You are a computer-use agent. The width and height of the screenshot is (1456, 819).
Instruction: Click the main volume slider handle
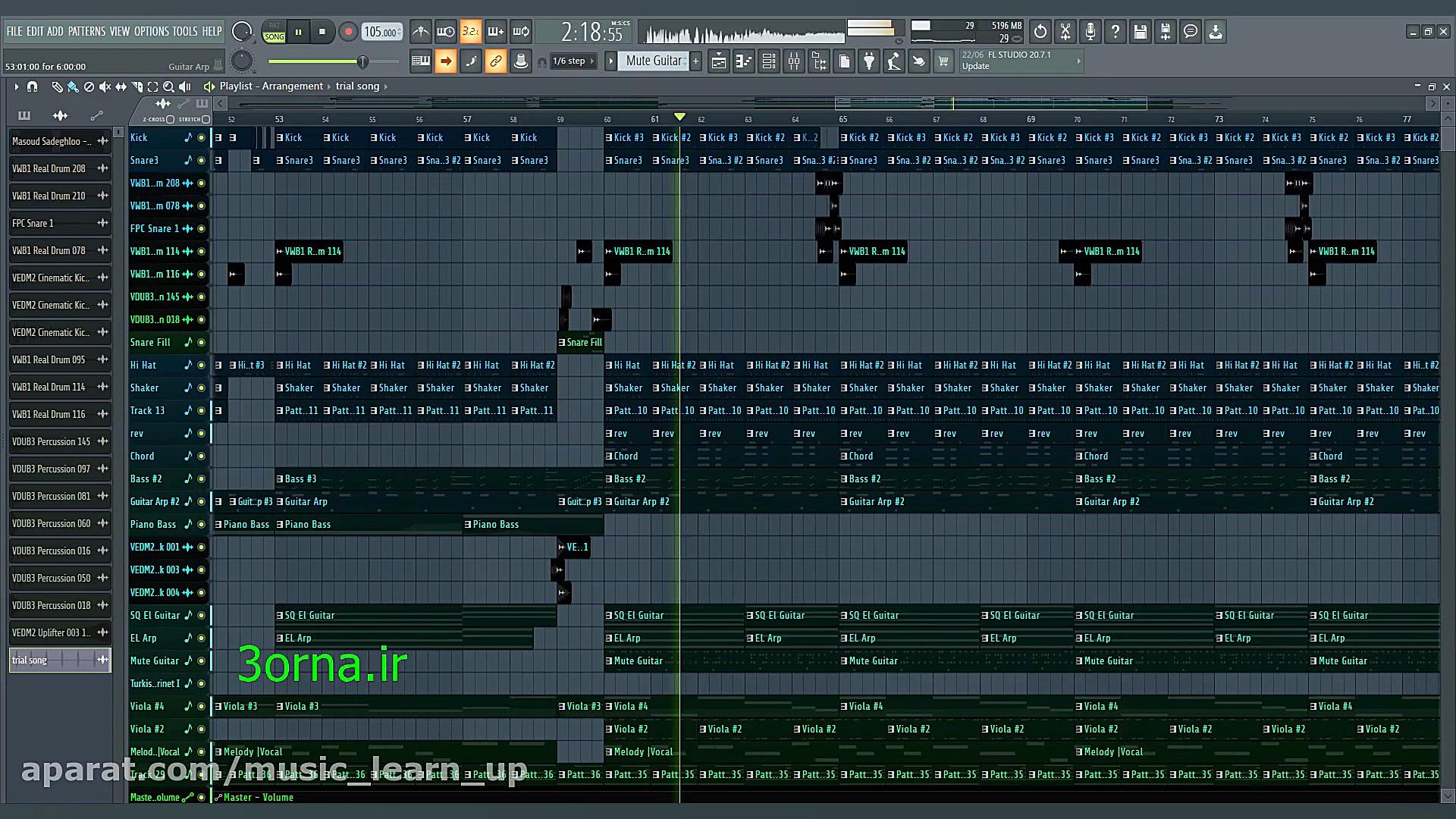point(362,61)
